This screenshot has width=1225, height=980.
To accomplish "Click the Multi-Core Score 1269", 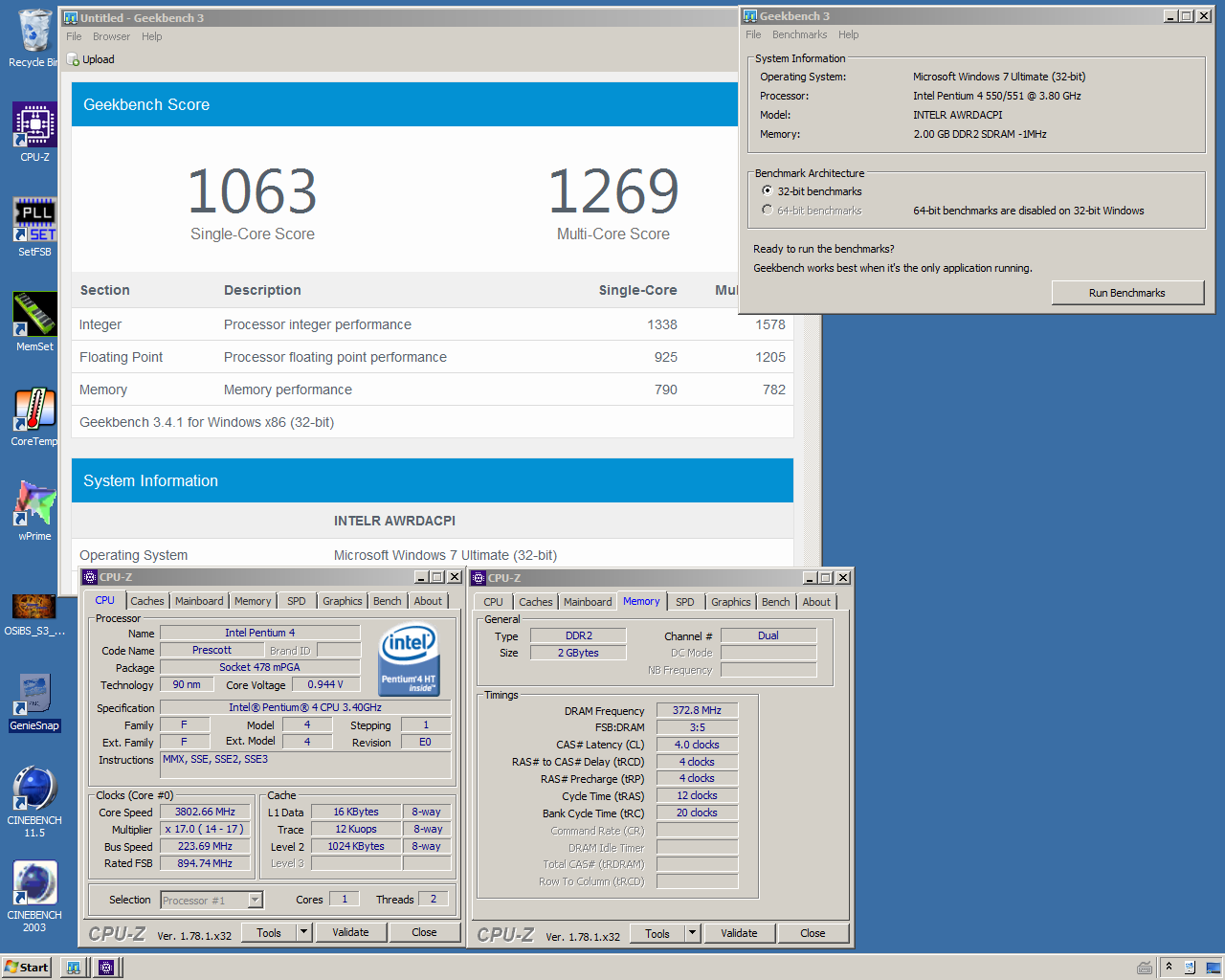I will (613, 191).
